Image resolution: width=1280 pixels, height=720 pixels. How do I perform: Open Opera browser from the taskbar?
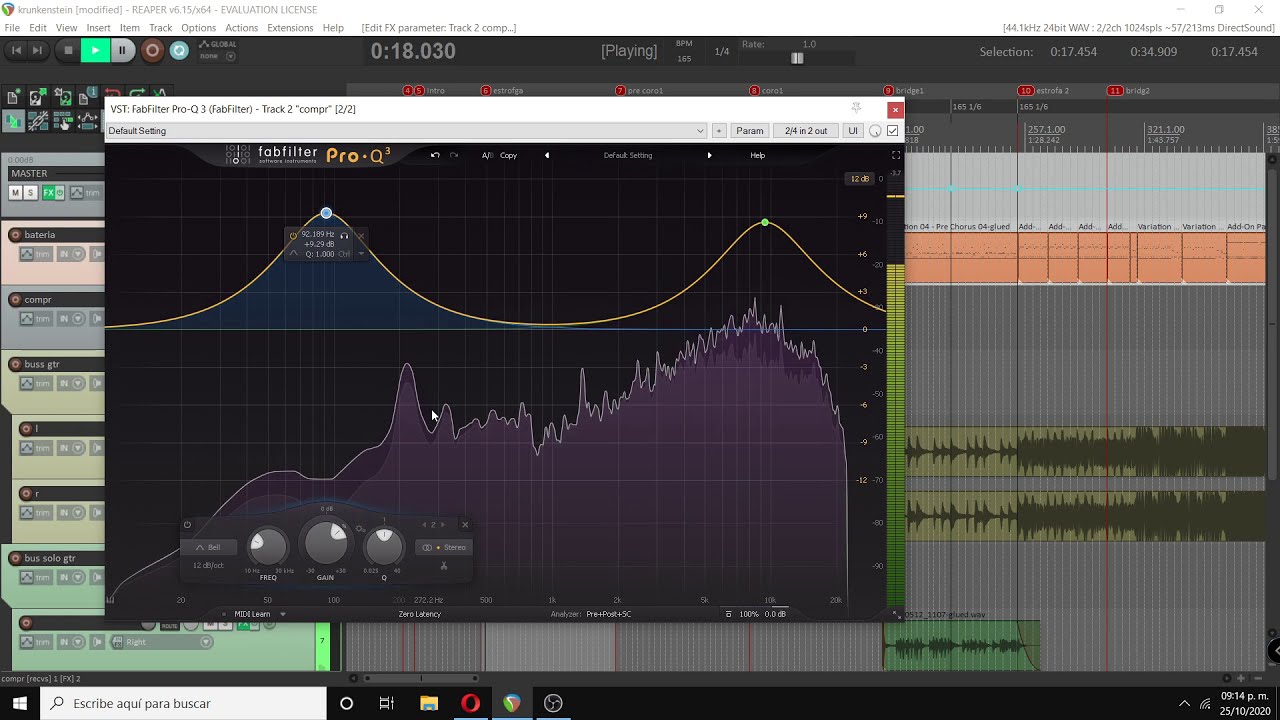point(470,704)
